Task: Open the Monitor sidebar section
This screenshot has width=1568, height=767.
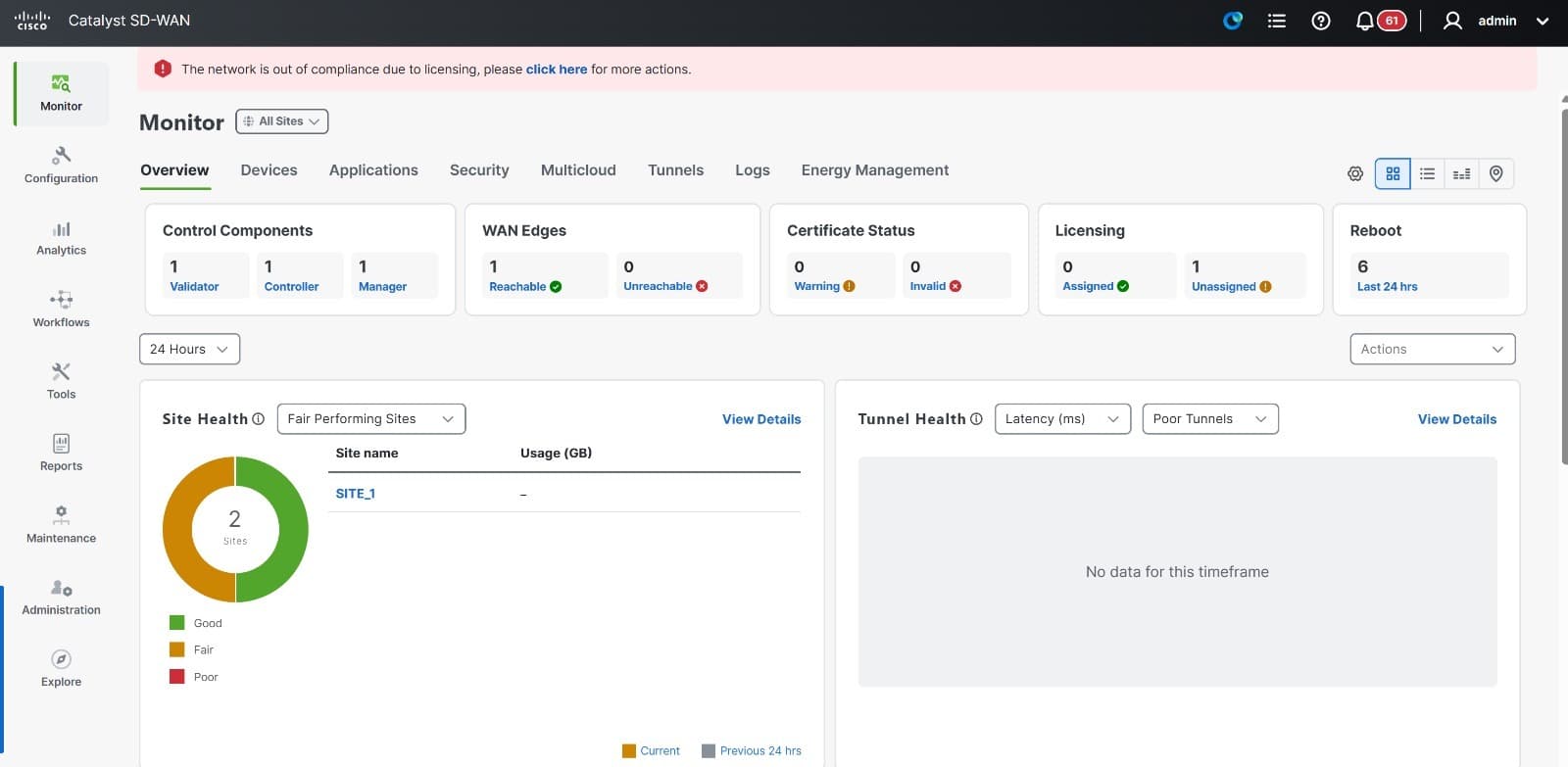Action: [61, 94]
